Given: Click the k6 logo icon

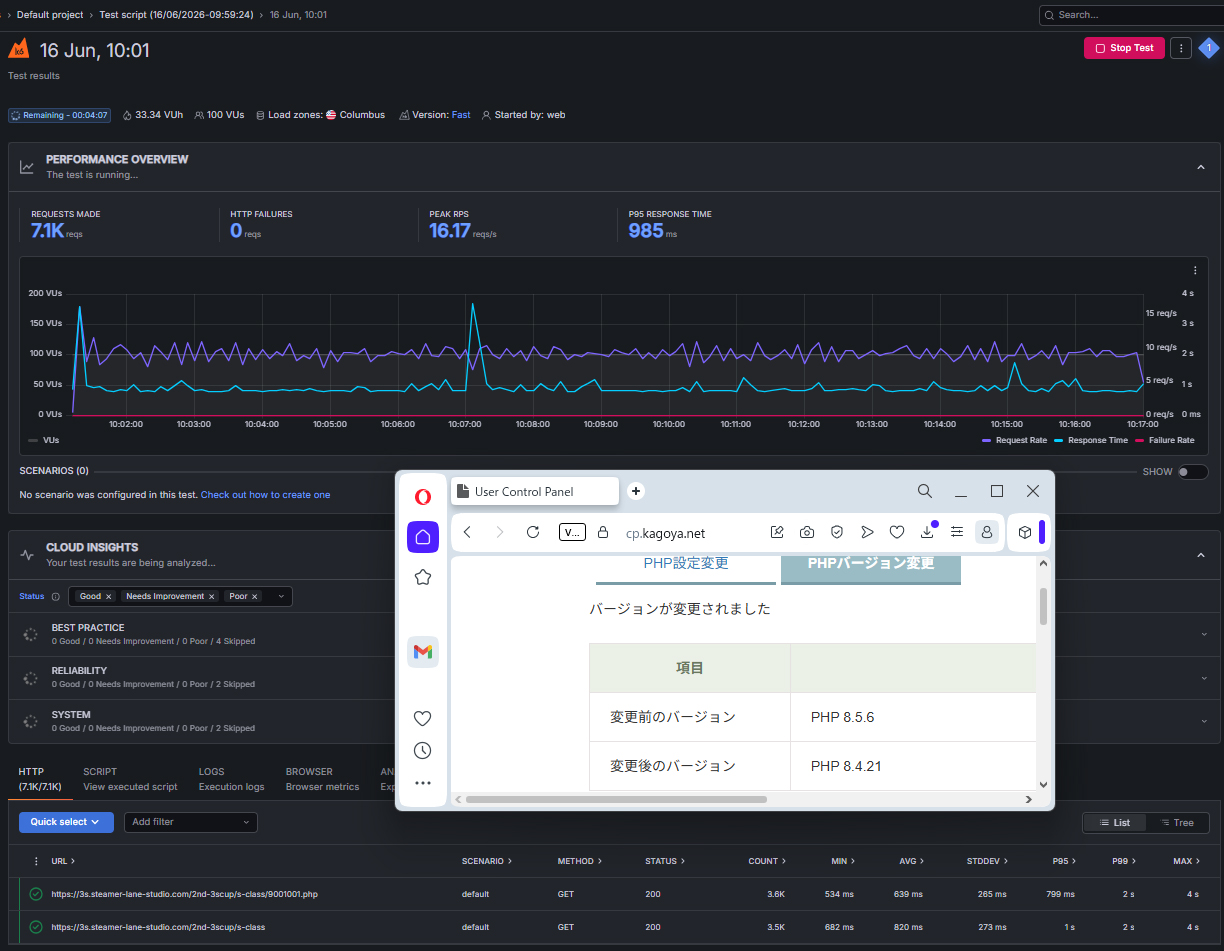Looking at the screenshot, I should click(18, 49).
